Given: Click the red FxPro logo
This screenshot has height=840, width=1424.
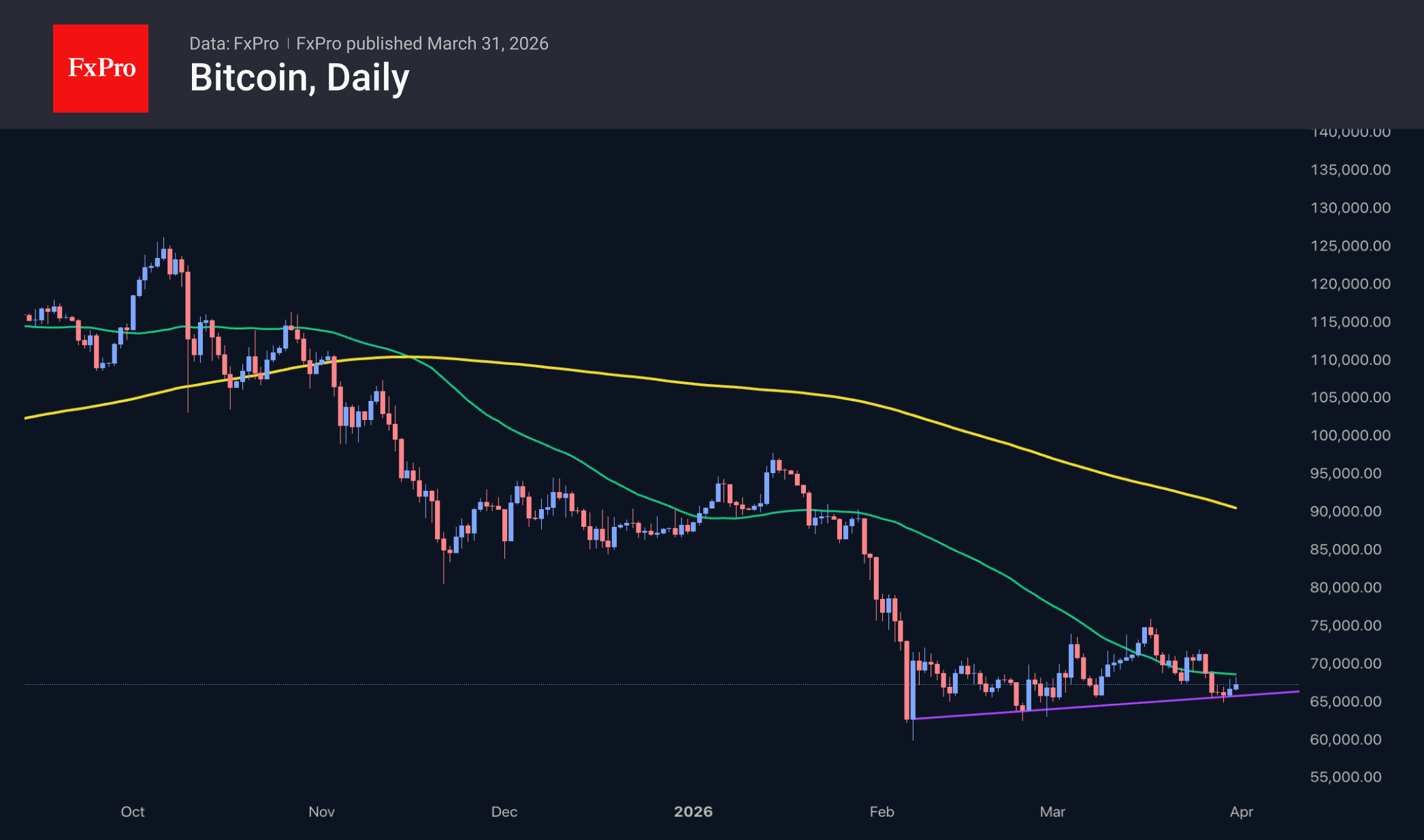Looking at the screenshot, I should coord(101,68).
